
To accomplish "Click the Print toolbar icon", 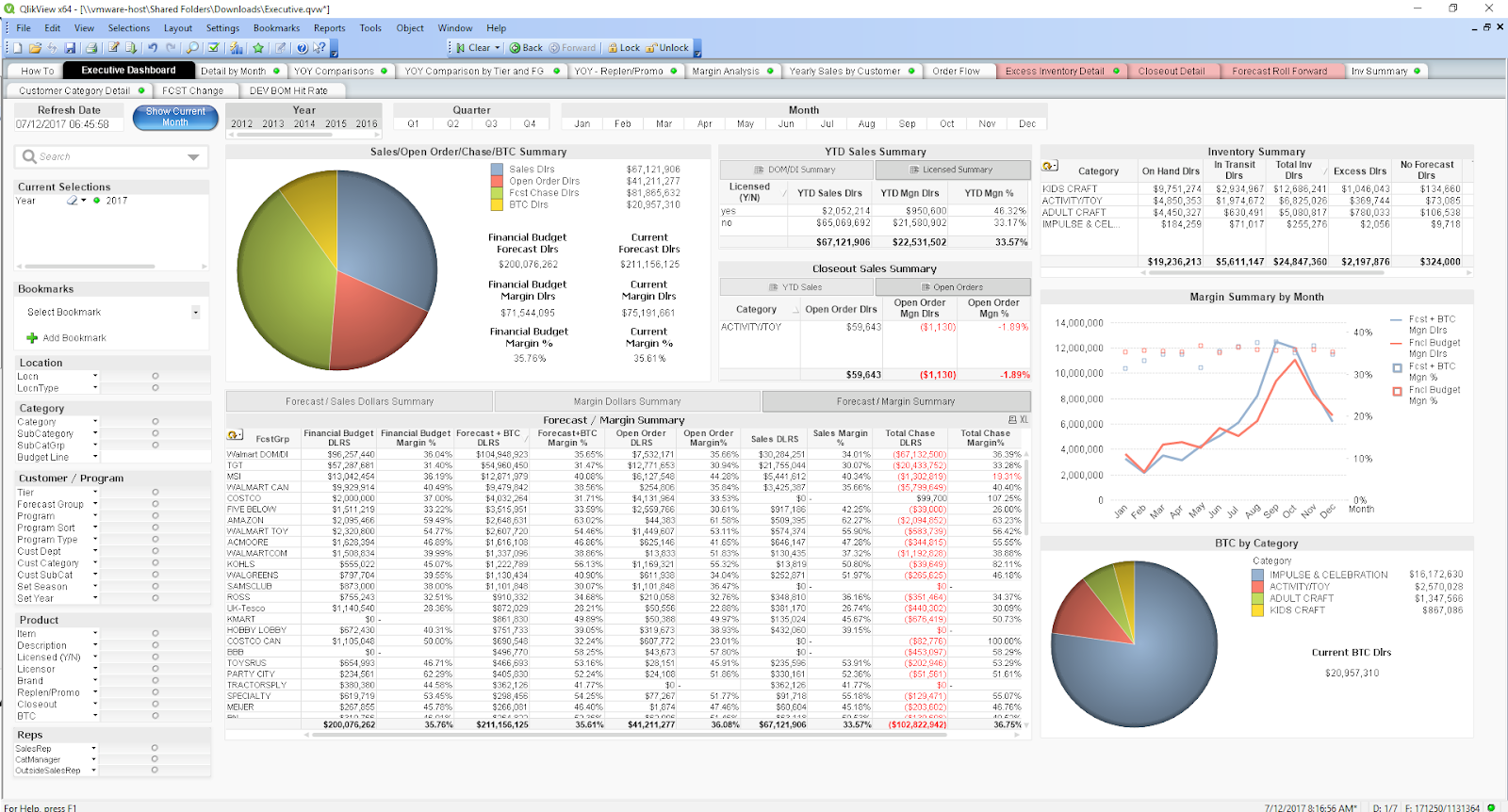I will coord(91,47).
